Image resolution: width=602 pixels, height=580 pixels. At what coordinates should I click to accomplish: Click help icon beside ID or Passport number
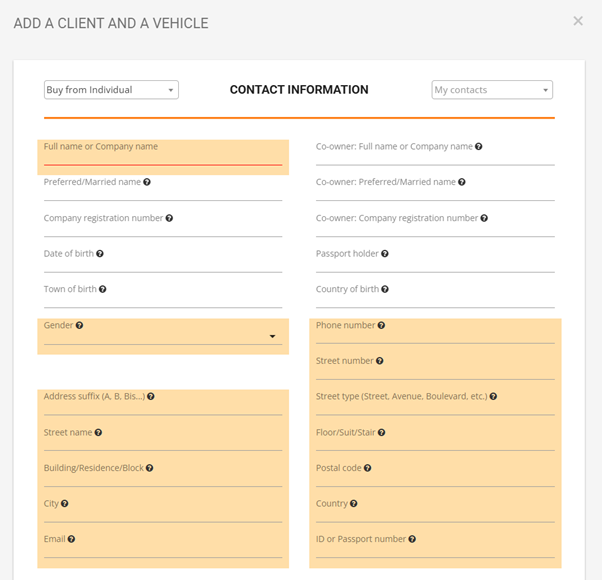[412, 539]
